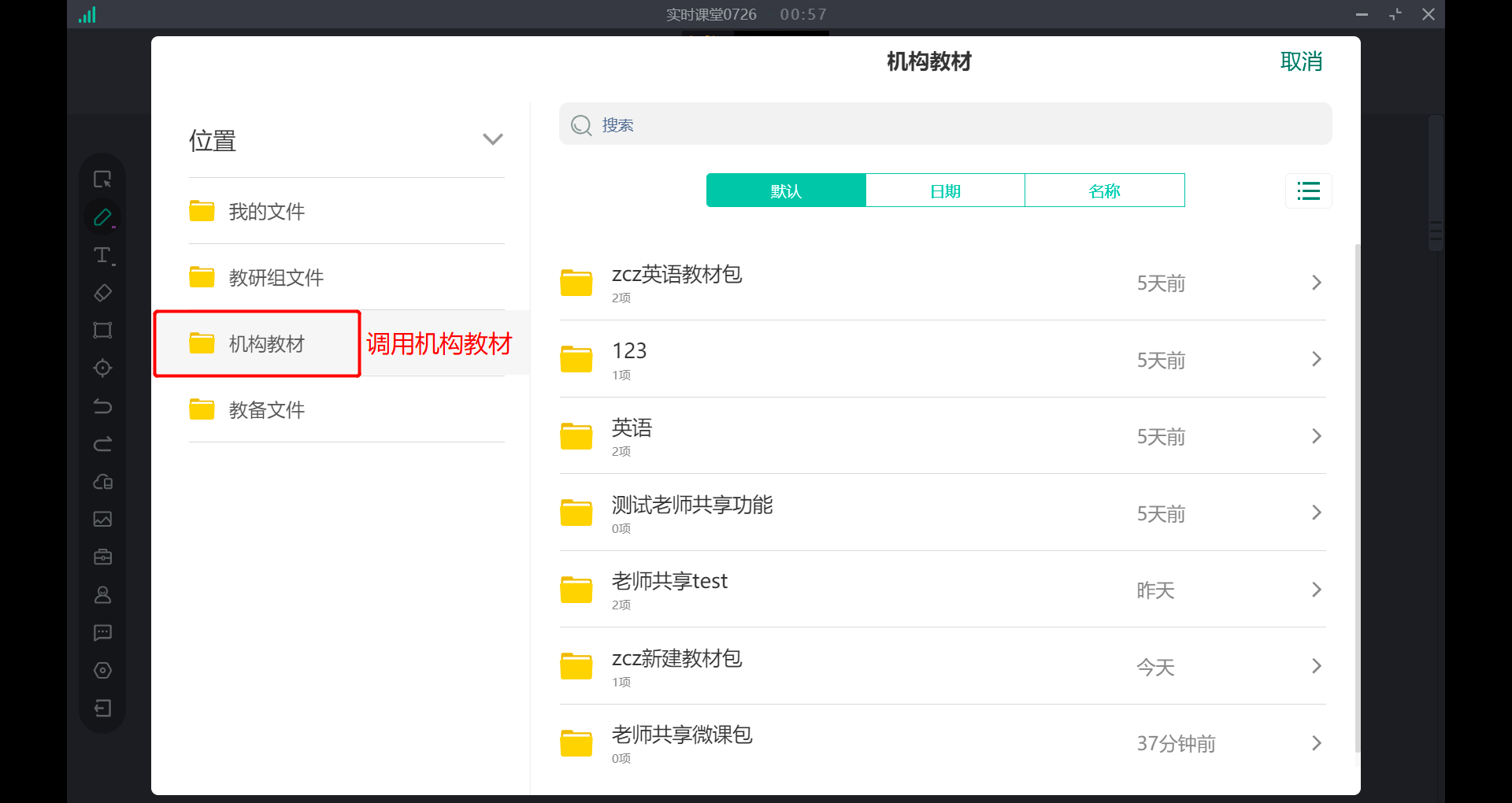Image resolution: width=1512 pixels, height=803 pixels.
Task: Expand zcz新建教材包 row arrow
Action: point(1317,666)
